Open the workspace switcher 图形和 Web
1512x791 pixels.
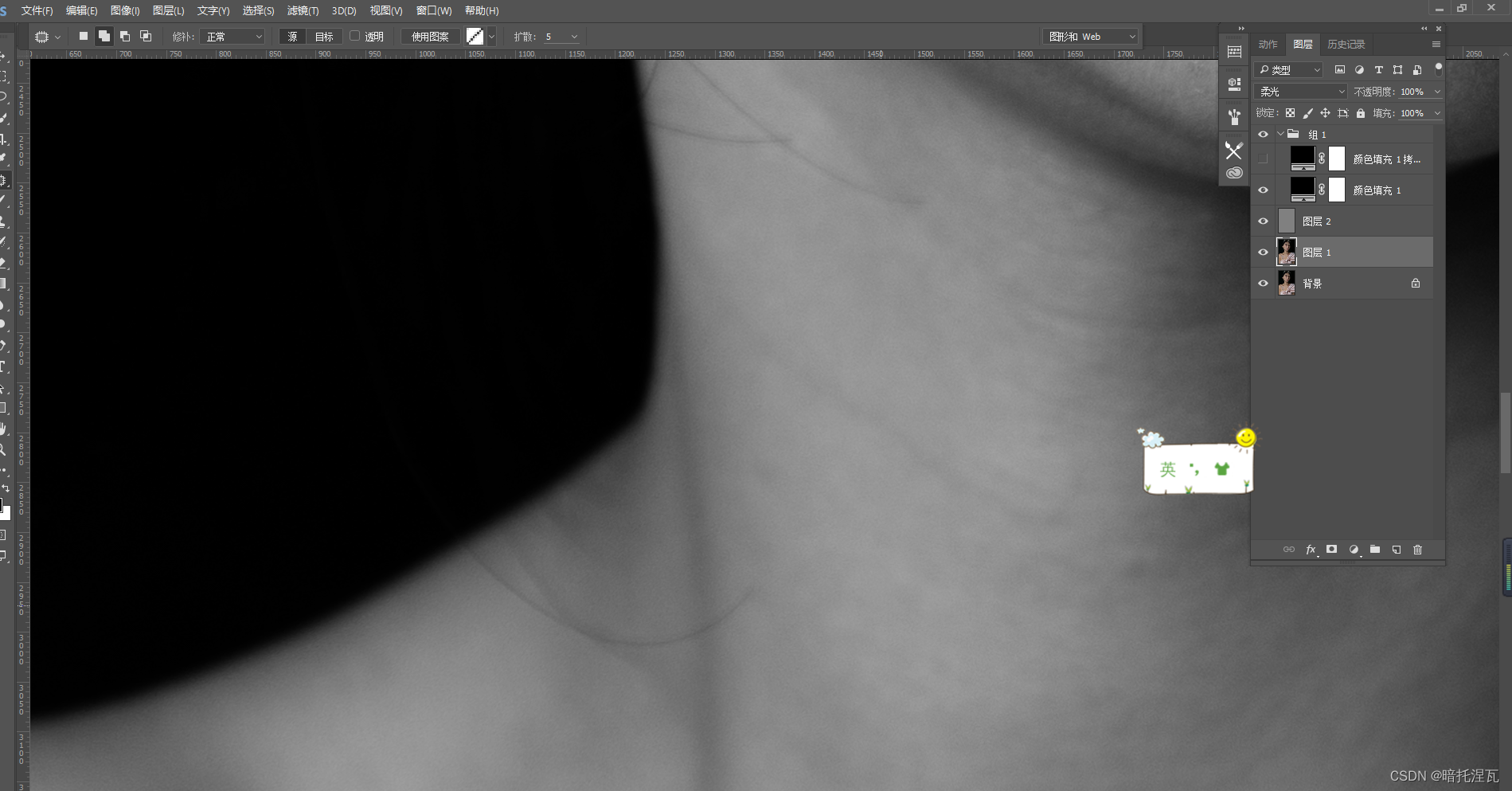[x=1092, y=37]
